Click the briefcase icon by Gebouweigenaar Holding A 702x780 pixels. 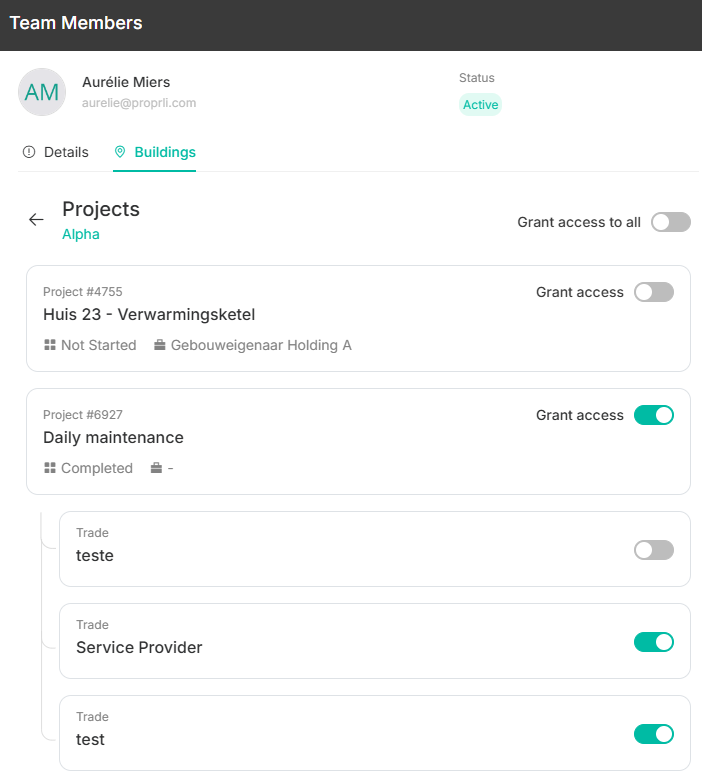point(159,345)
